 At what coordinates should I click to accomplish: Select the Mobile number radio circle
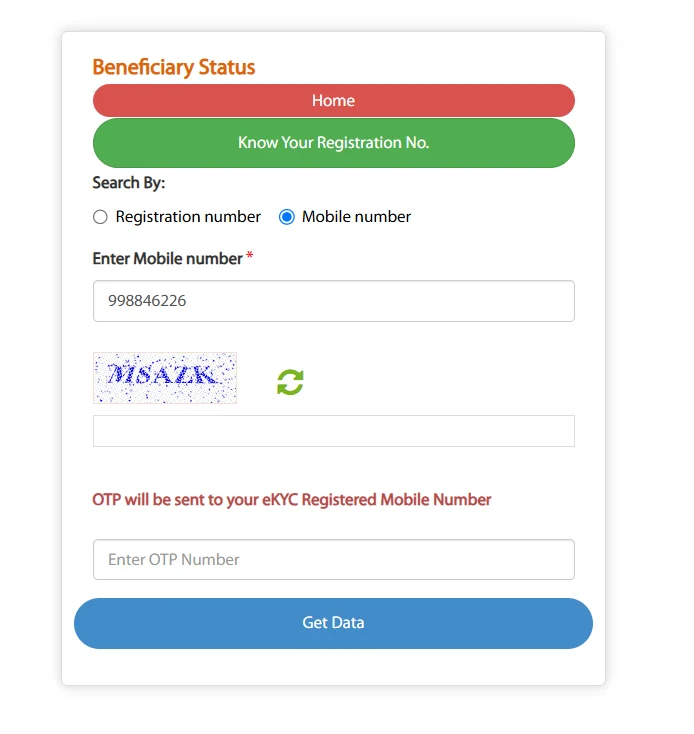tap(286, 217)
